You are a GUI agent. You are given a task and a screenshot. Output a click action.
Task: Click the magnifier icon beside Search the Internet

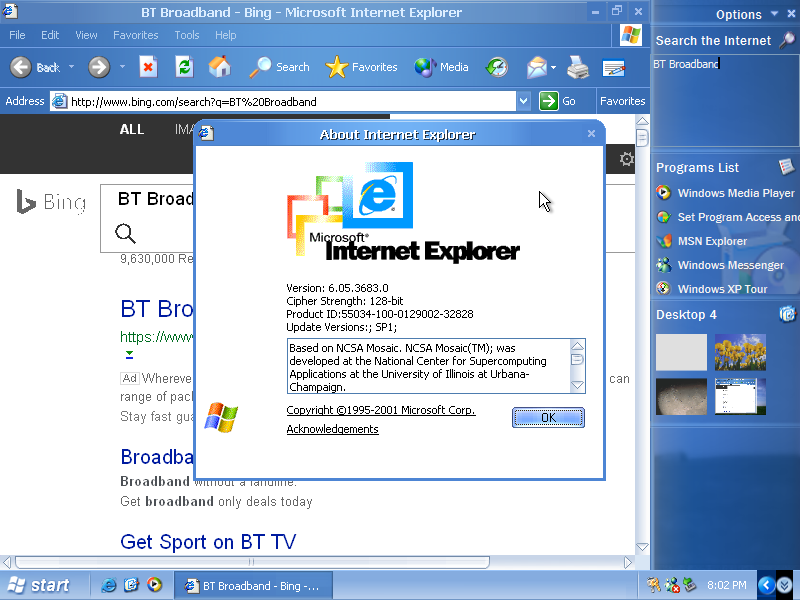[787, 40]
